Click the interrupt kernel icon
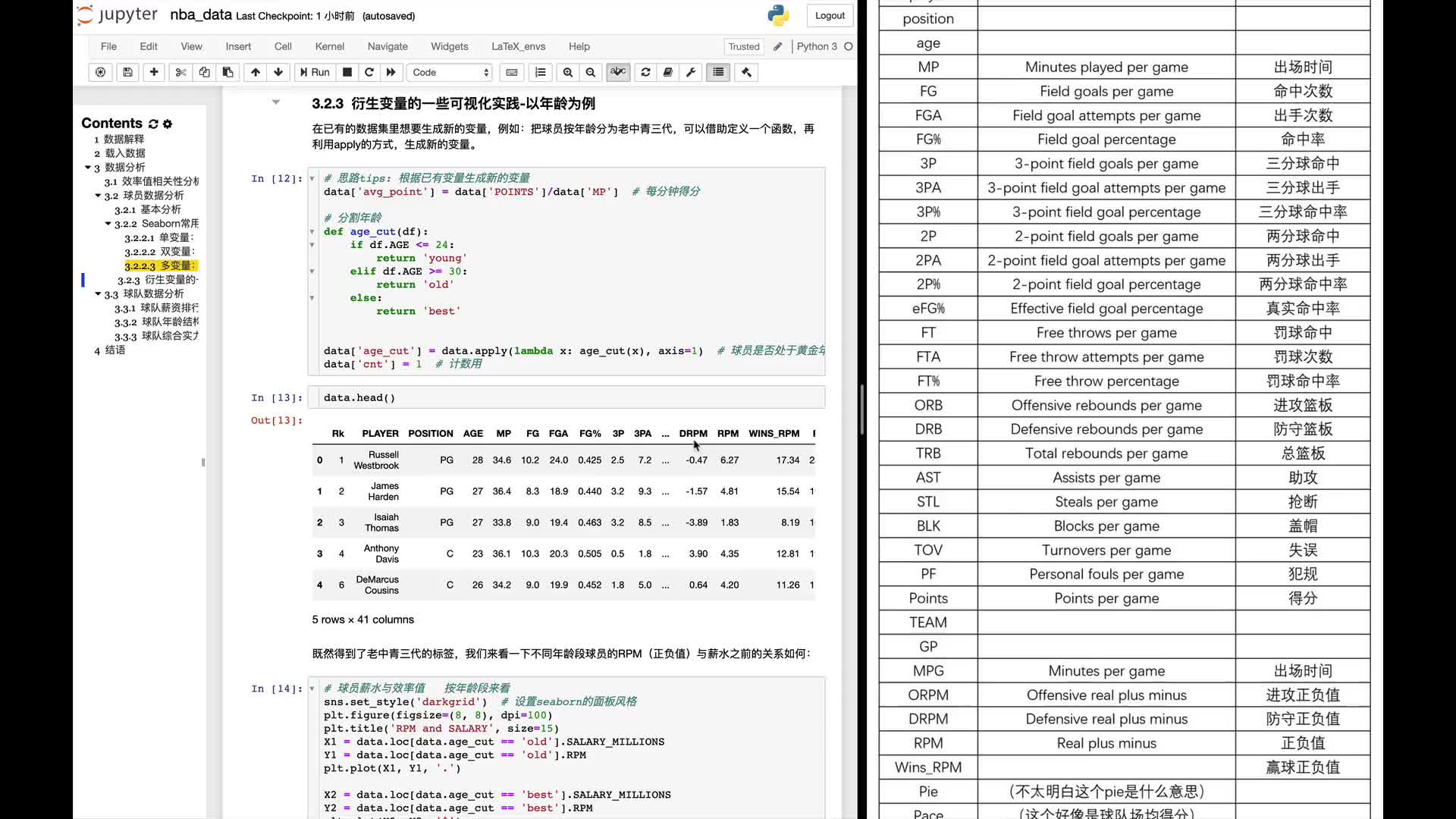1456x819 pixels. [346, 71]
